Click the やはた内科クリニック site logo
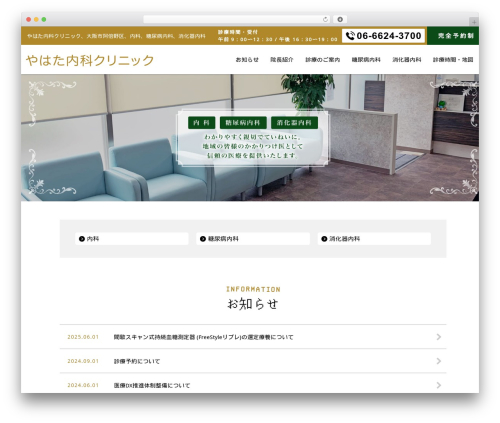Viewport: 500px width, 423px height. point(90,60)
